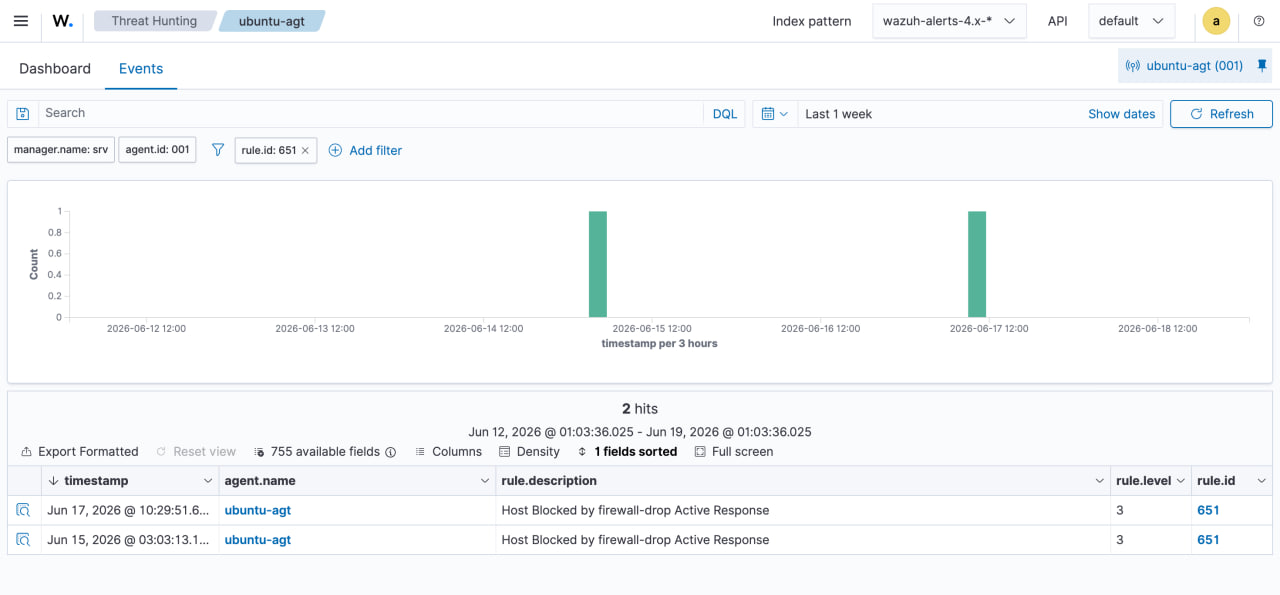The image size is (1280, 595).
Task: Click Export Formatted
Action: coord(79,452)
